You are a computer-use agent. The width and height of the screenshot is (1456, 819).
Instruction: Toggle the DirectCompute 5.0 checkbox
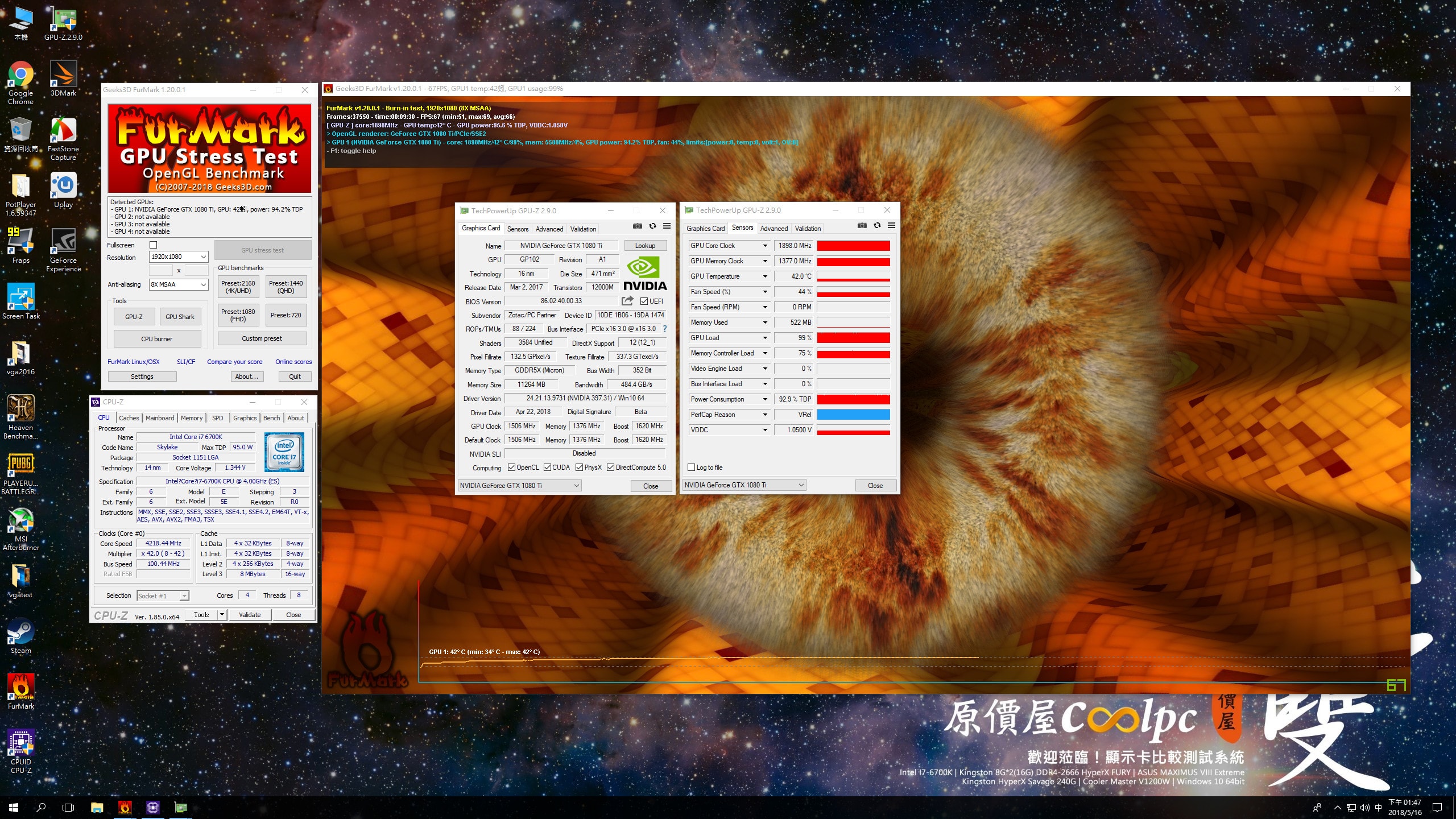(610, 468)
